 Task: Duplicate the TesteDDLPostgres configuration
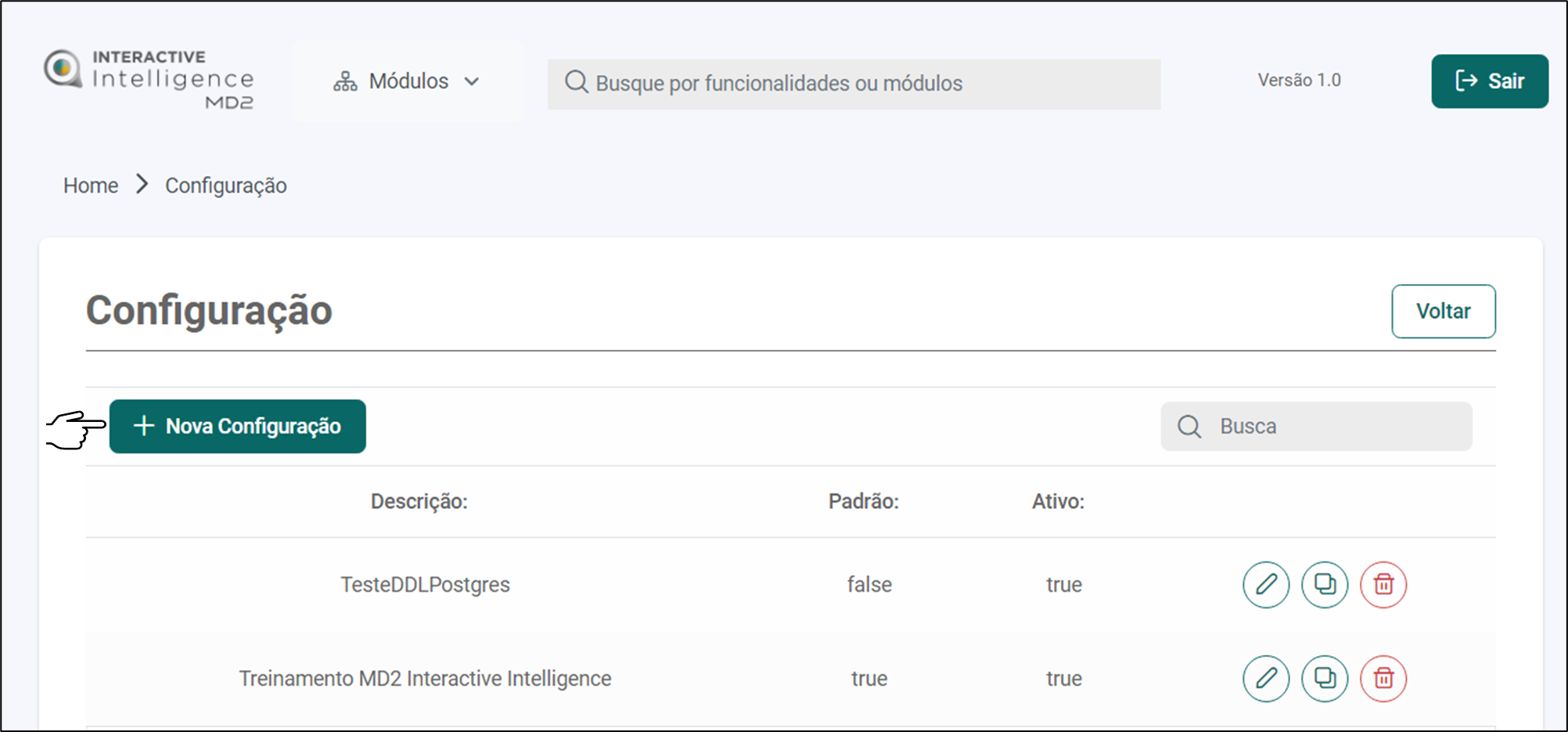1324,585
